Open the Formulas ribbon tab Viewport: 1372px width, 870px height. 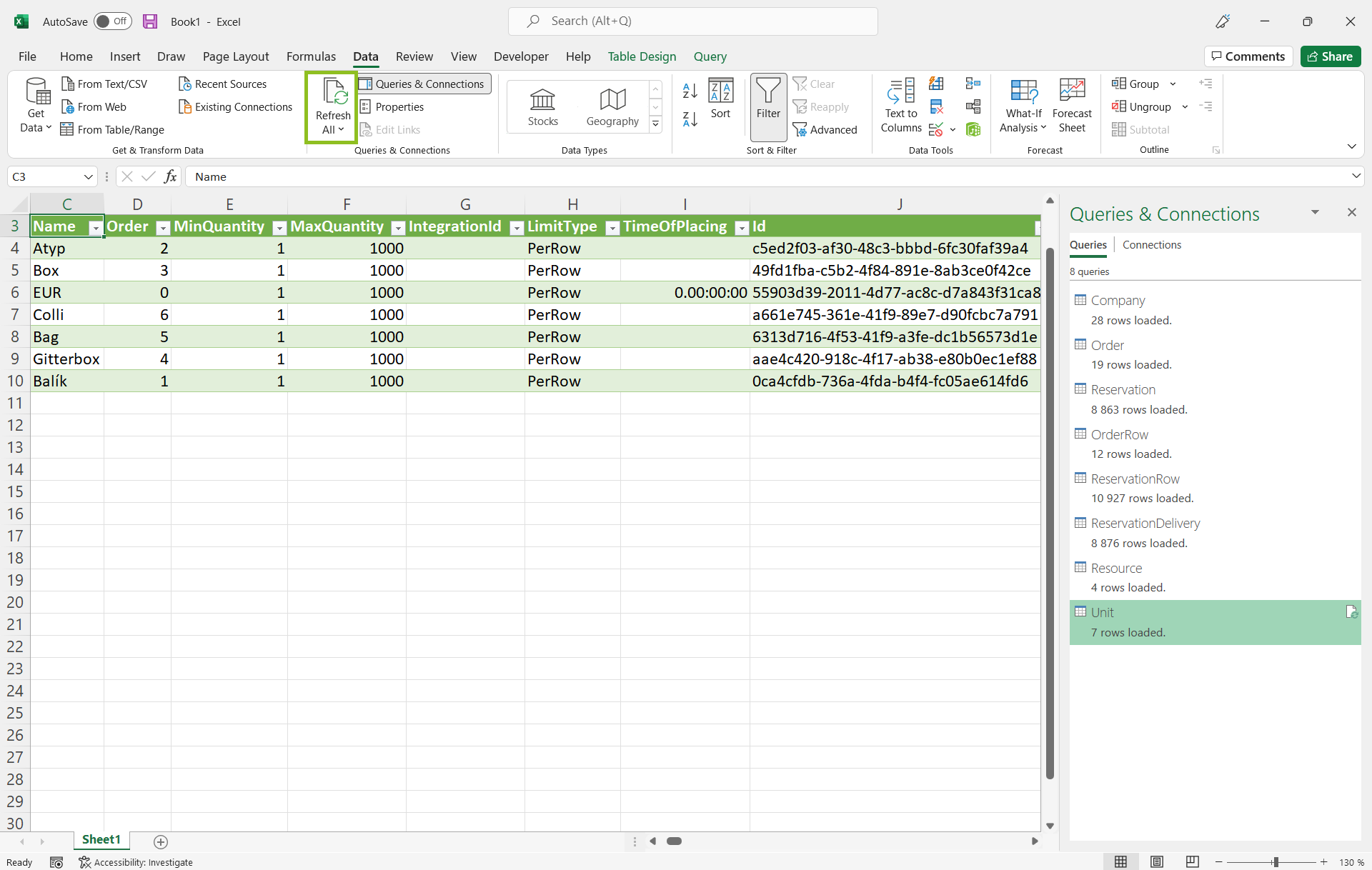[x=311, y=56]
